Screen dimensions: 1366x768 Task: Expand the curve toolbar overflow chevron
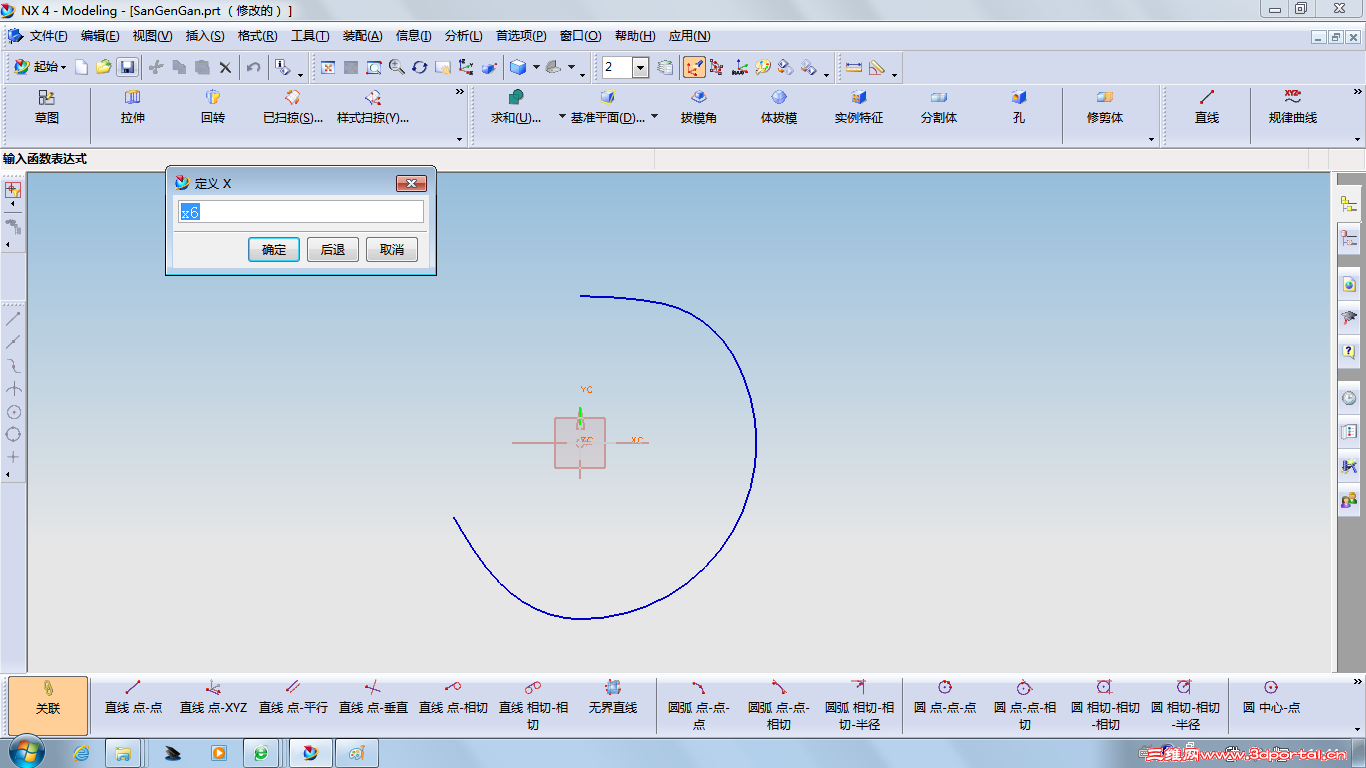tap(1356, 92)
